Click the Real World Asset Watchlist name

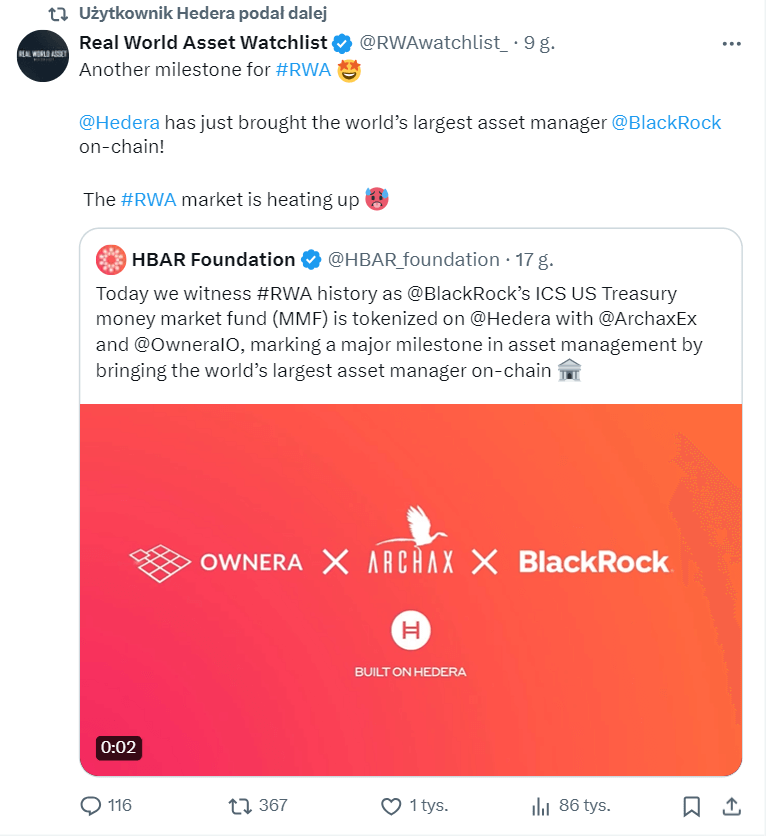[203, 43]
